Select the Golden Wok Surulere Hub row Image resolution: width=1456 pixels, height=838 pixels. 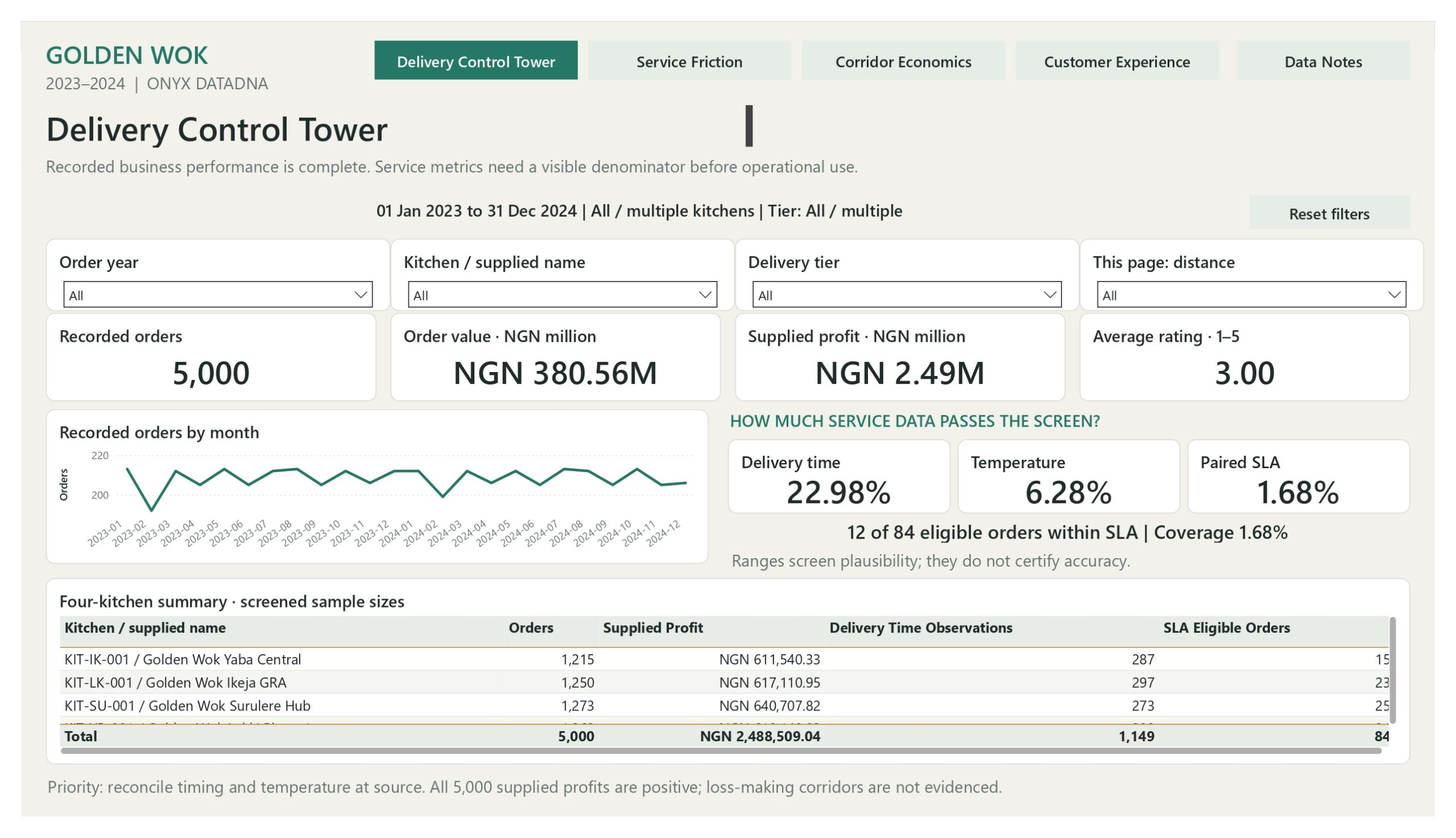[x=723, y=705]
